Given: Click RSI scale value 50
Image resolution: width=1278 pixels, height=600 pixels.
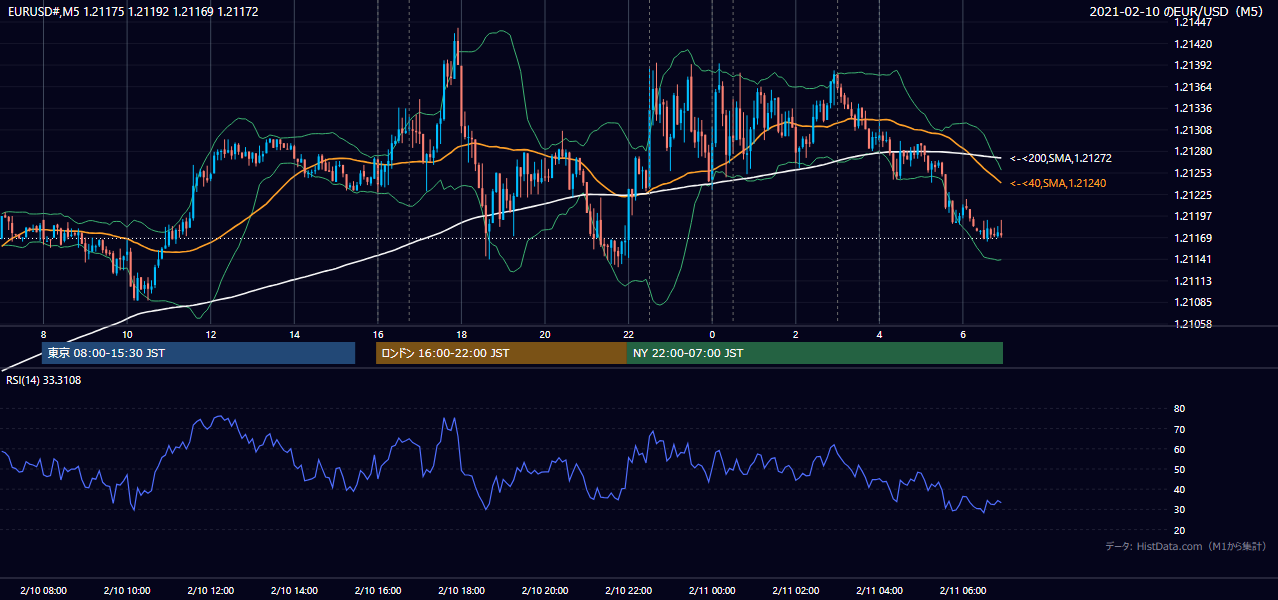Looking at the screenshot, I should [x=1180, y=469].
